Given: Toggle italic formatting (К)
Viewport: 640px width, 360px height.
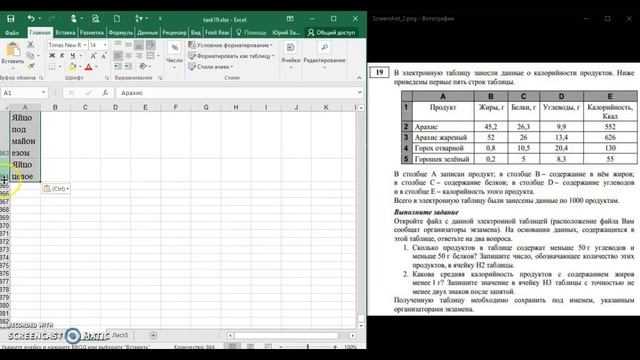Looking at the screenshot, I should pyautogui.click(x=62, y=56).
